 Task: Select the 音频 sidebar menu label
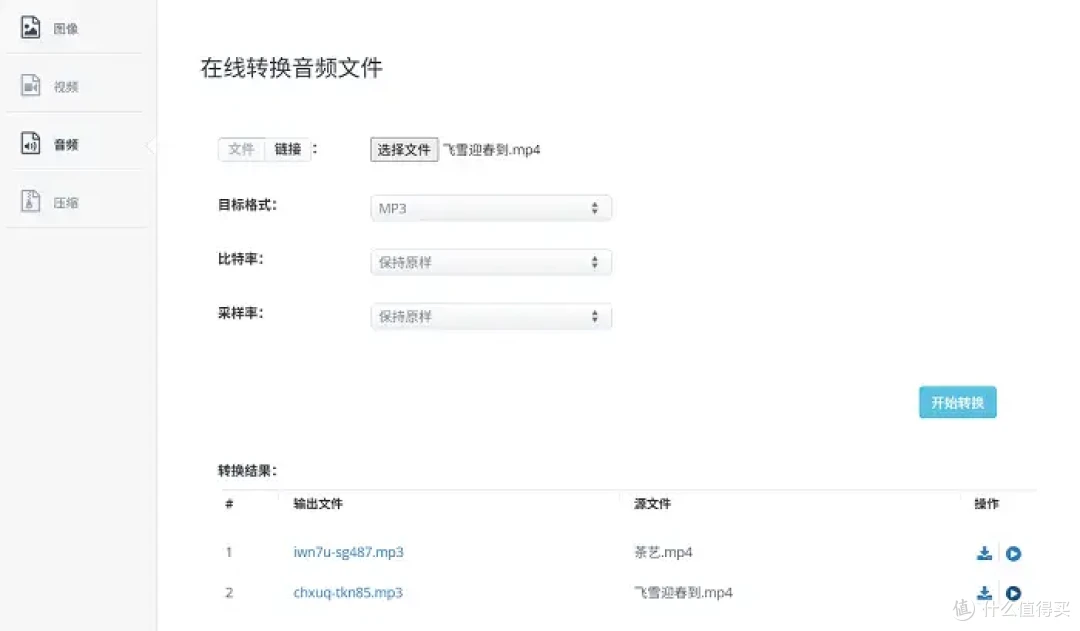(66, 144)
